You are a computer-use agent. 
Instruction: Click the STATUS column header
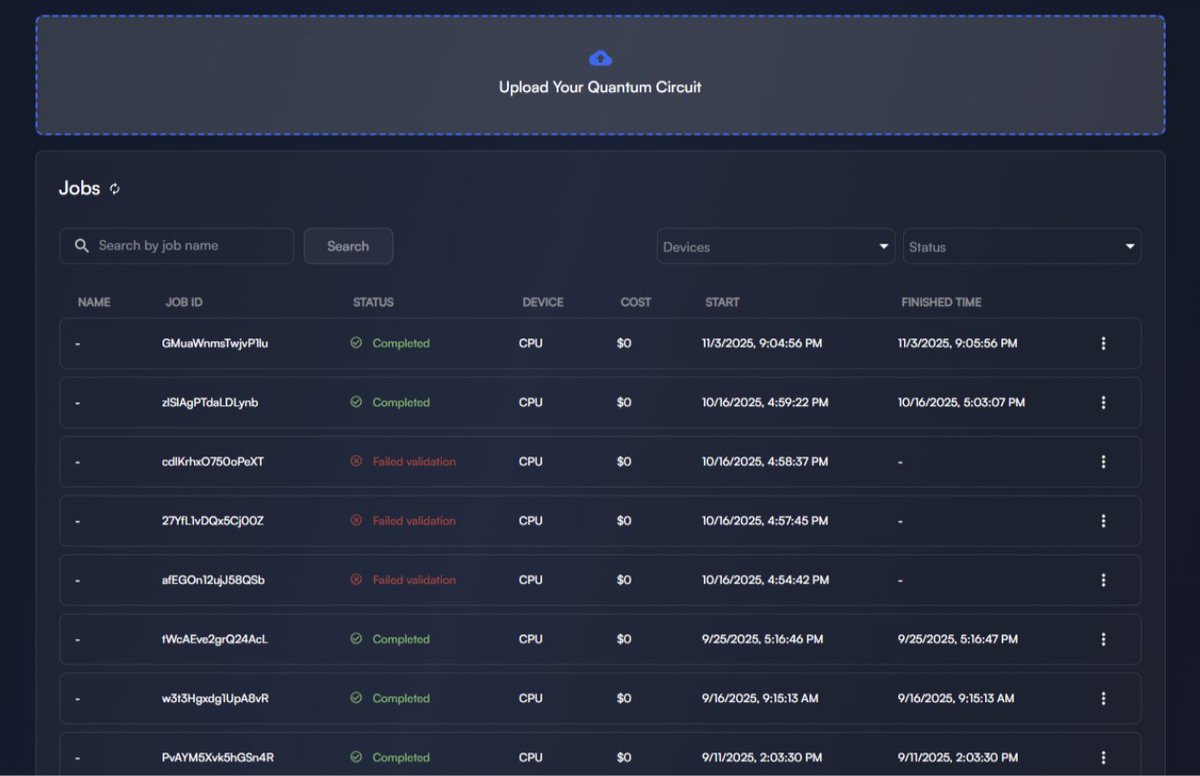coord(373,302)
